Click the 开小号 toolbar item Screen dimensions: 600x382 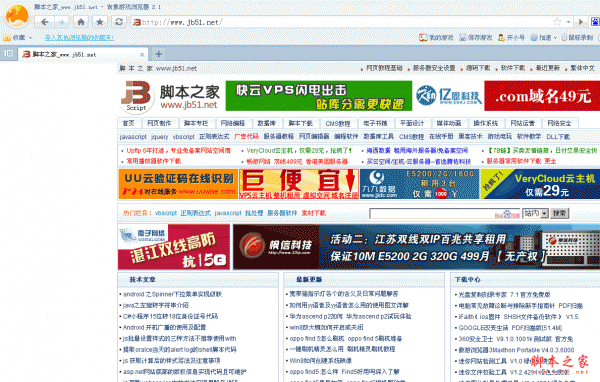[511, 38]
